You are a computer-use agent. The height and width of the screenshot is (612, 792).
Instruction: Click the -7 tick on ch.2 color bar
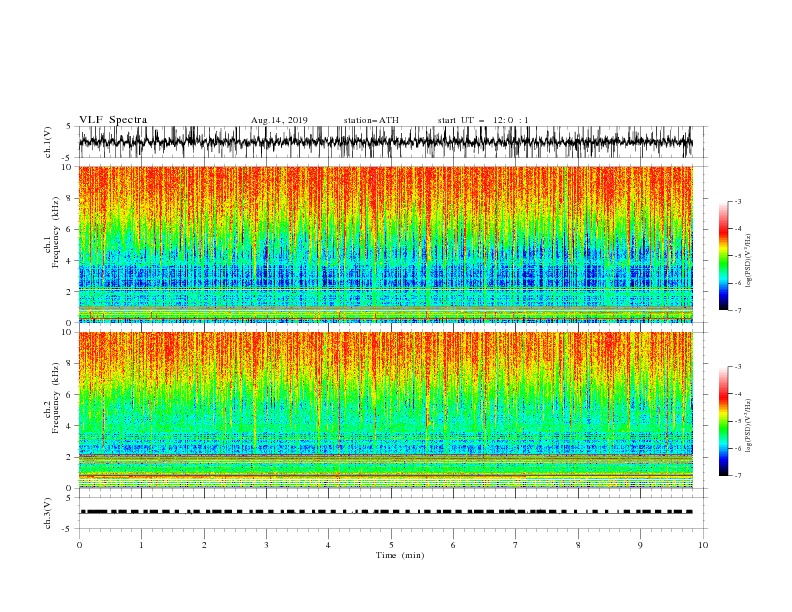737,476
